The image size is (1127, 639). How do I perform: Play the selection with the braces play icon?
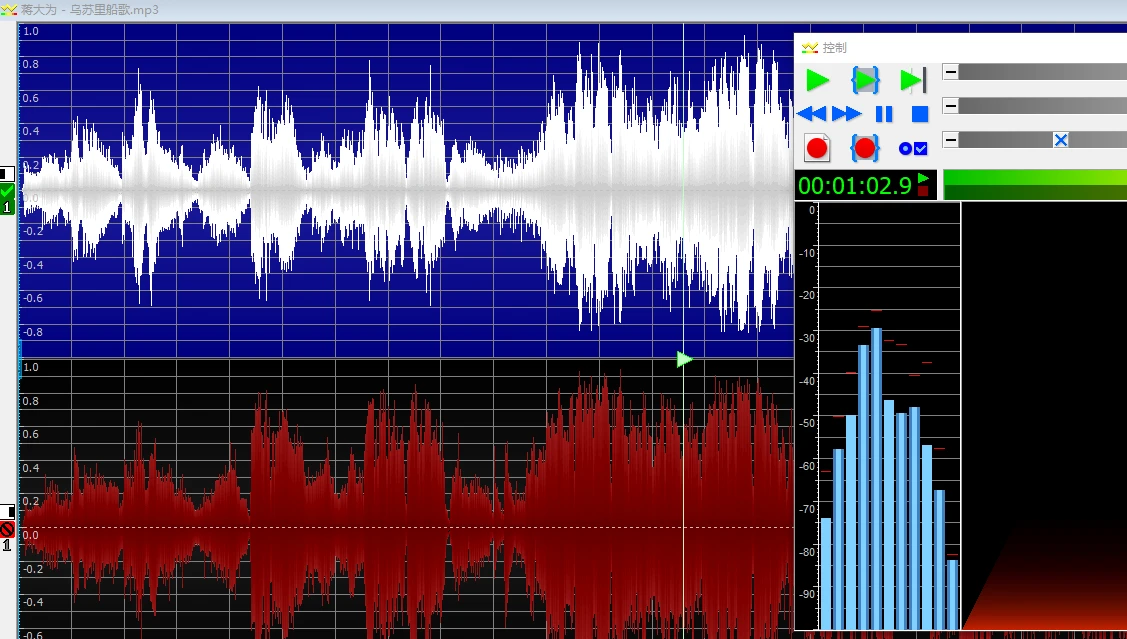pos(865,80)
